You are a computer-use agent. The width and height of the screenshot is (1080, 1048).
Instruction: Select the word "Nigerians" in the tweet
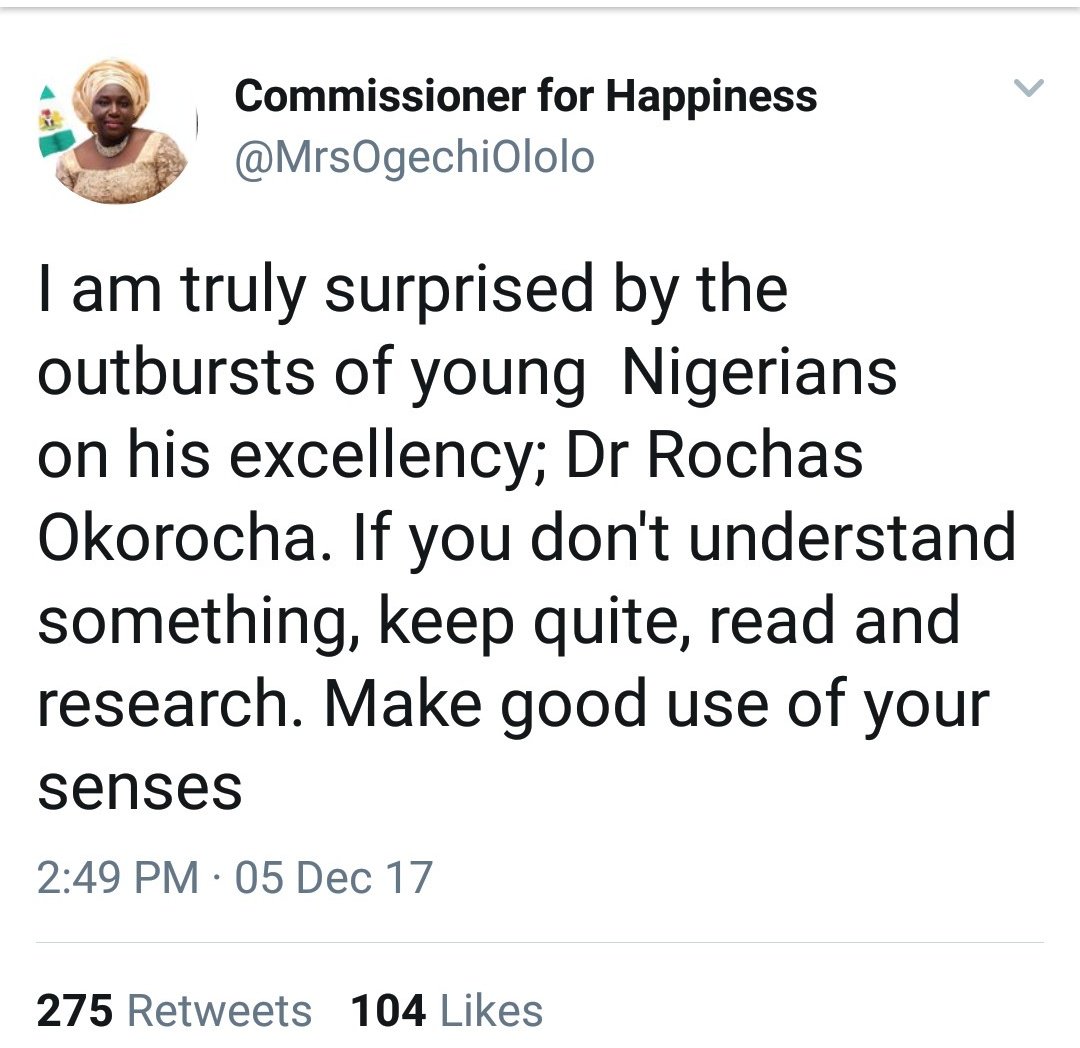pyautogui.click(x=759, y=374)
